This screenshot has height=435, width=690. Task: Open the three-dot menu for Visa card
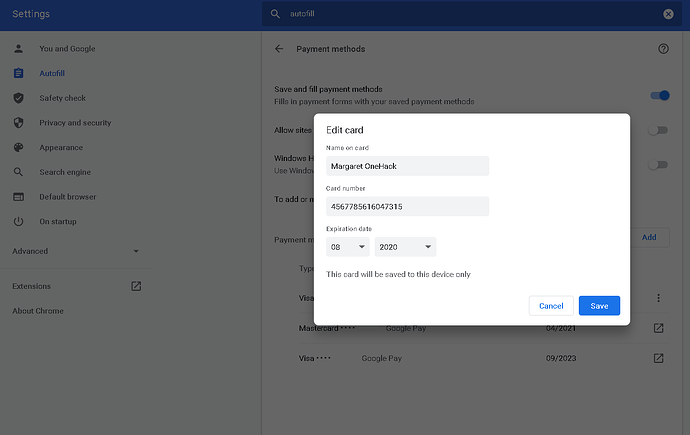pos(658,298)
